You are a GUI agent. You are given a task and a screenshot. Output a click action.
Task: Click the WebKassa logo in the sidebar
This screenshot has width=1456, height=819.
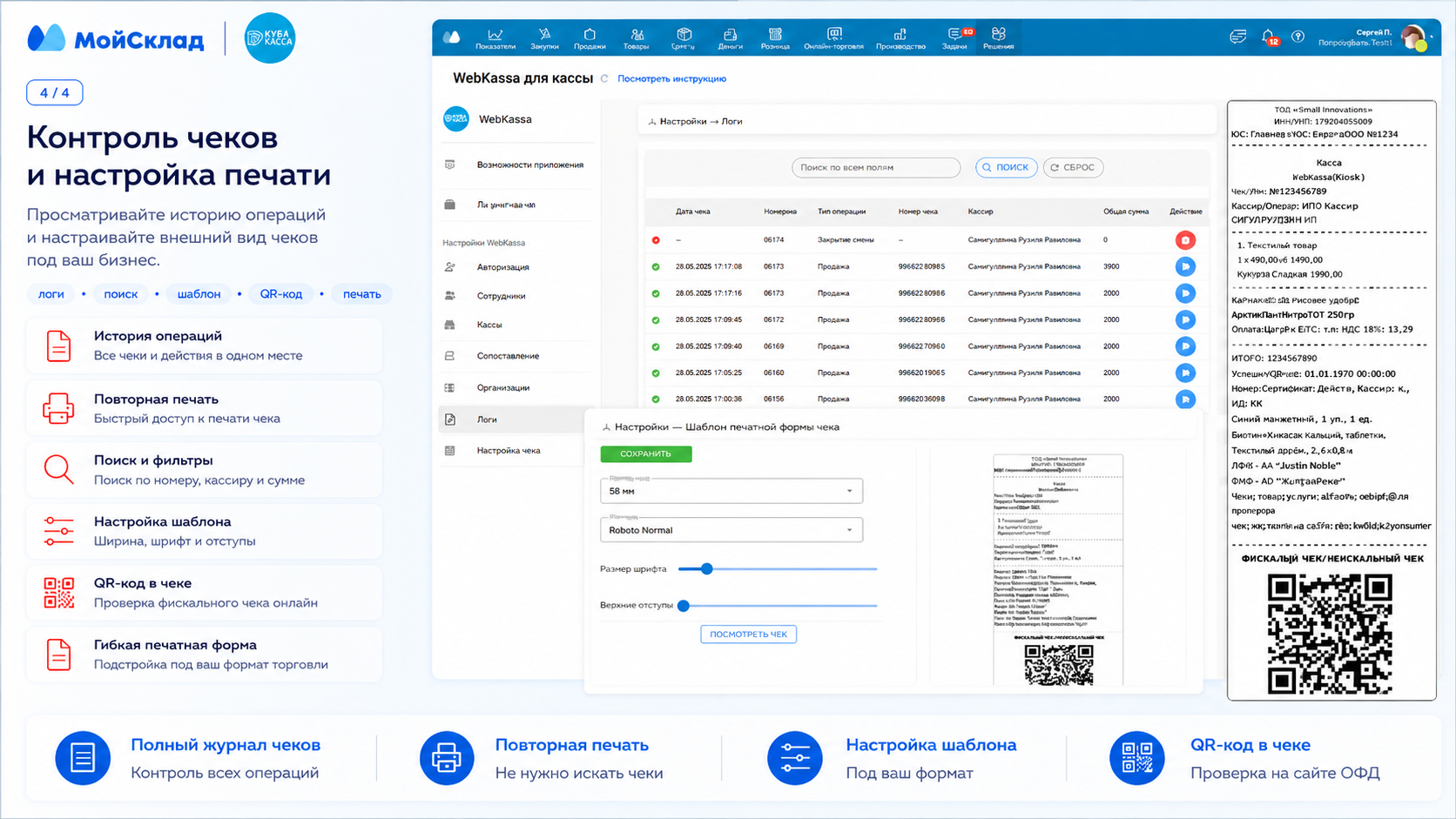pyautogui.click(x=456, y=119)
